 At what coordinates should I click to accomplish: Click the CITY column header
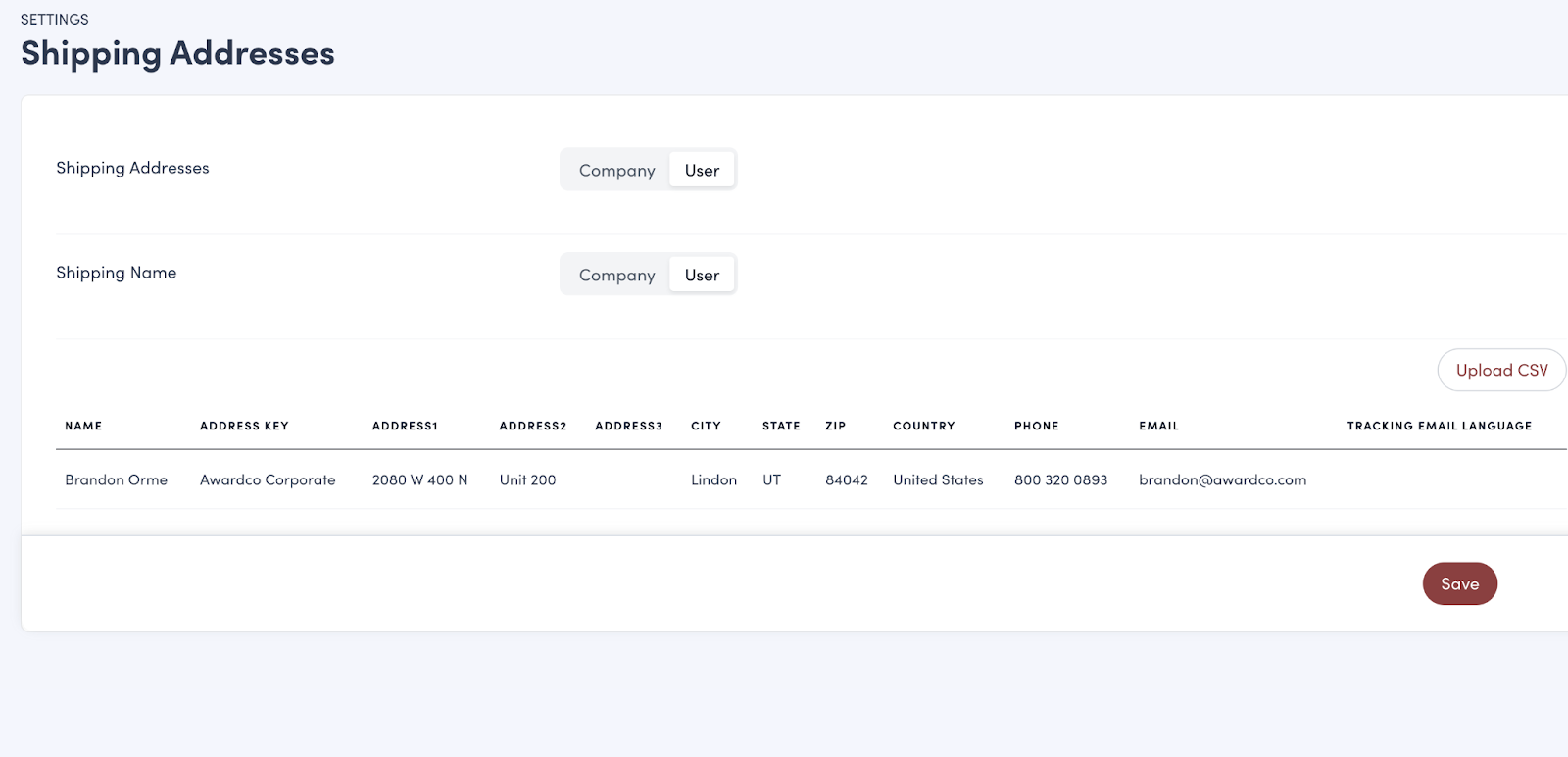tap(706, 426)
